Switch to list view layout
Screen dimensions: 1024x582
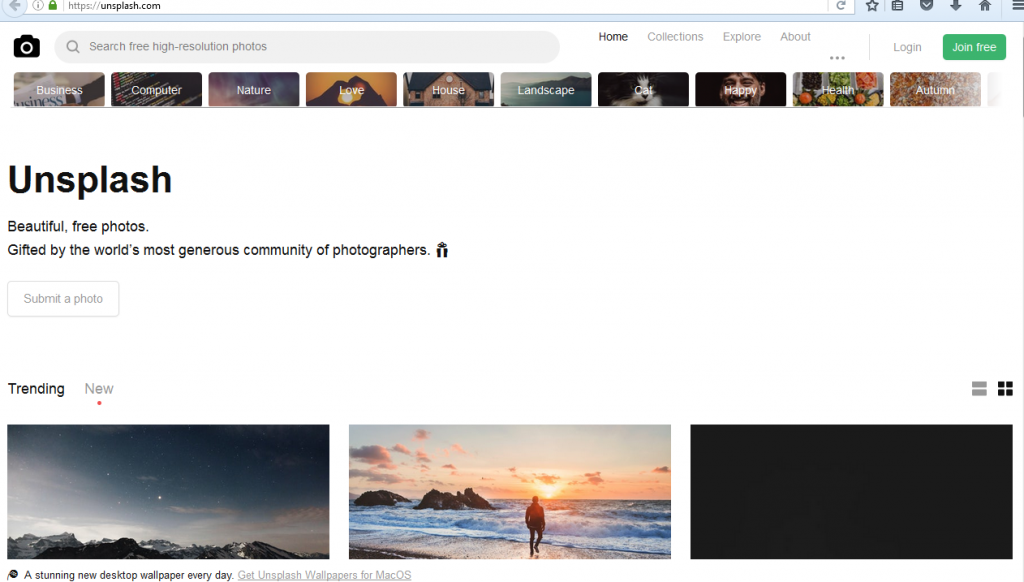pyautogui.click(x=979, y=389)
